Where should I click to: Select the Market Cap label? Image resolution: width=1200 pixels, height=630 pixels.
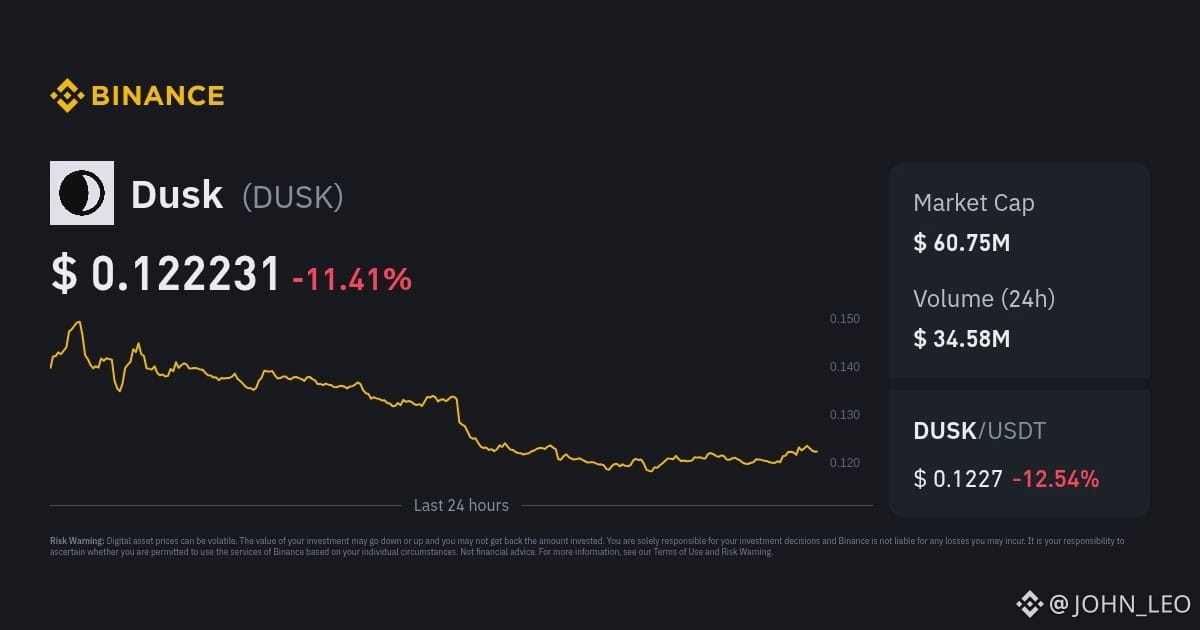click(974, 203)
